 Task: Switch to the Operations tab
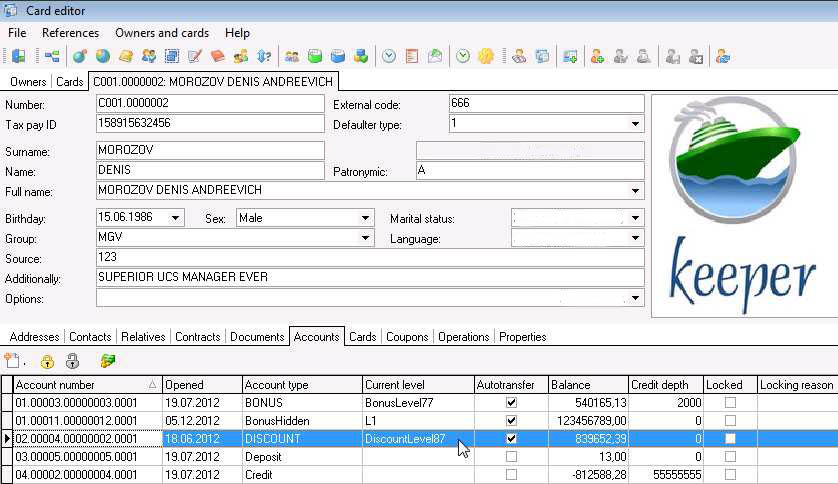[x=463, y=337]
